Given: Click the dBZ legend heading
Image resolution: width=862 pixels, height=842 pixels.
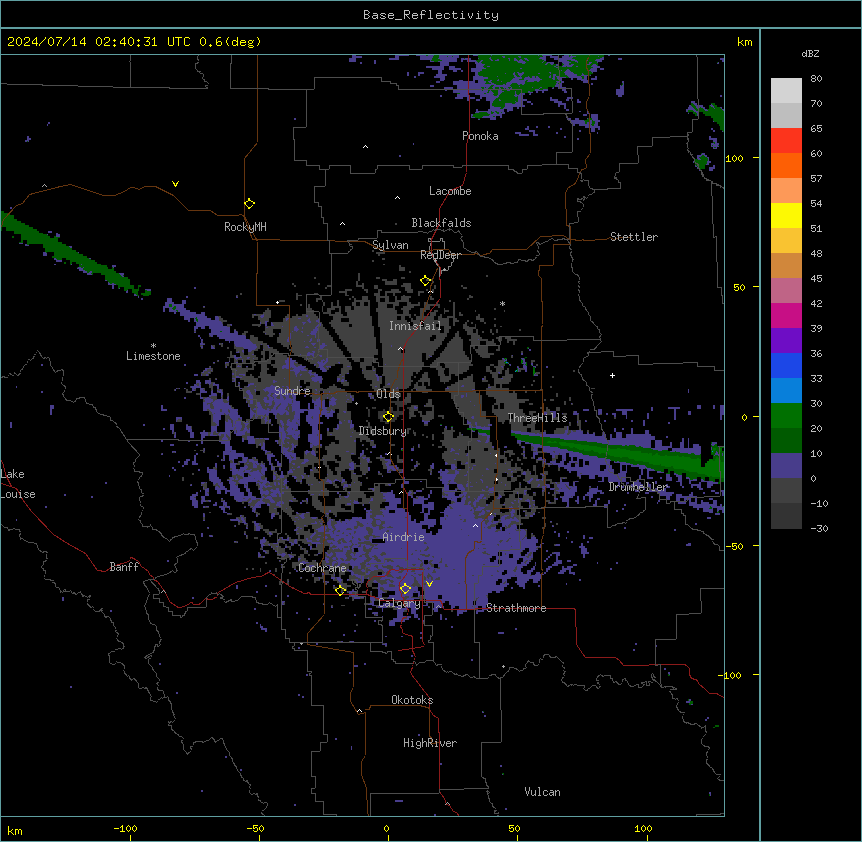Looking at the screenshot, I should [810, 53].
